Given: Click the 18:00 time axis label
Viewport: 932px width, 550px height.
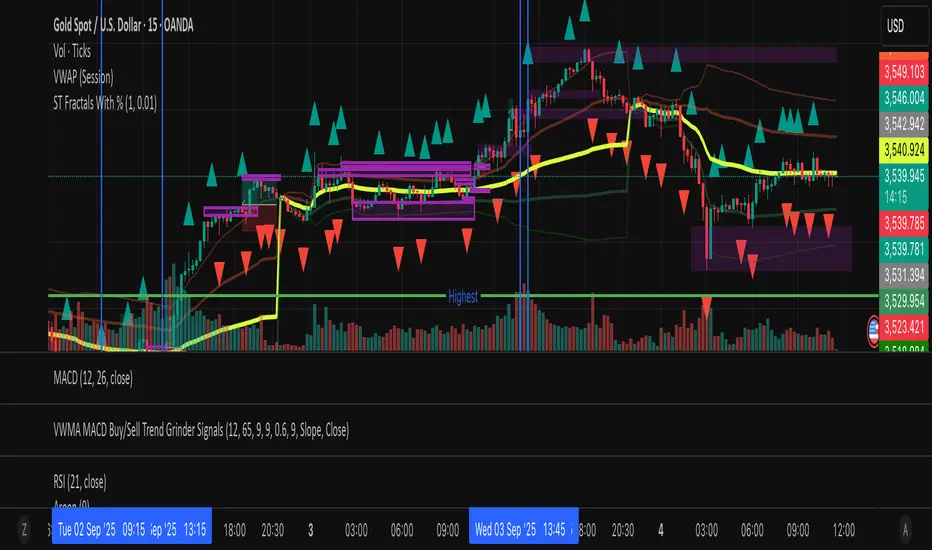Looking at the screenshot, I should (234, 530).
